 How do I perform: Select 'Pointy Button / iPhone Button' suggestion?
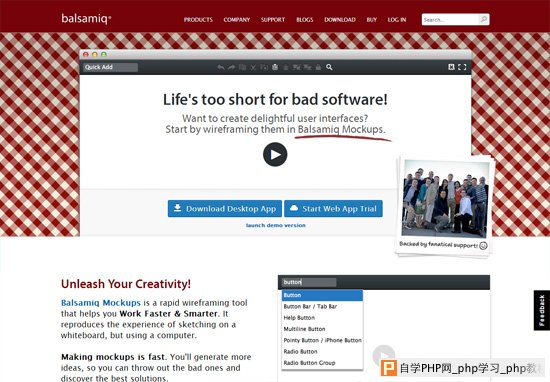click(322, 340)
